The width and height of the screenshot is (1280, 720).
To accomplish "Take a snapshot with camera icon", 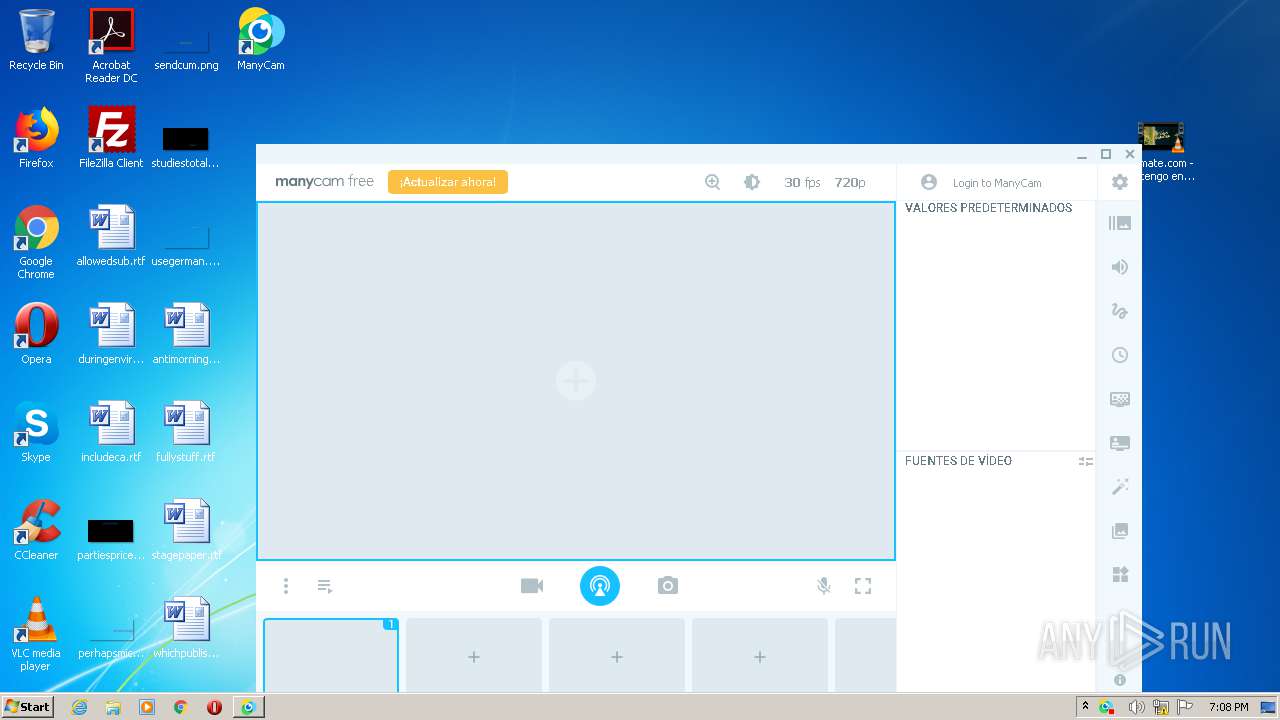I will 668,586.
